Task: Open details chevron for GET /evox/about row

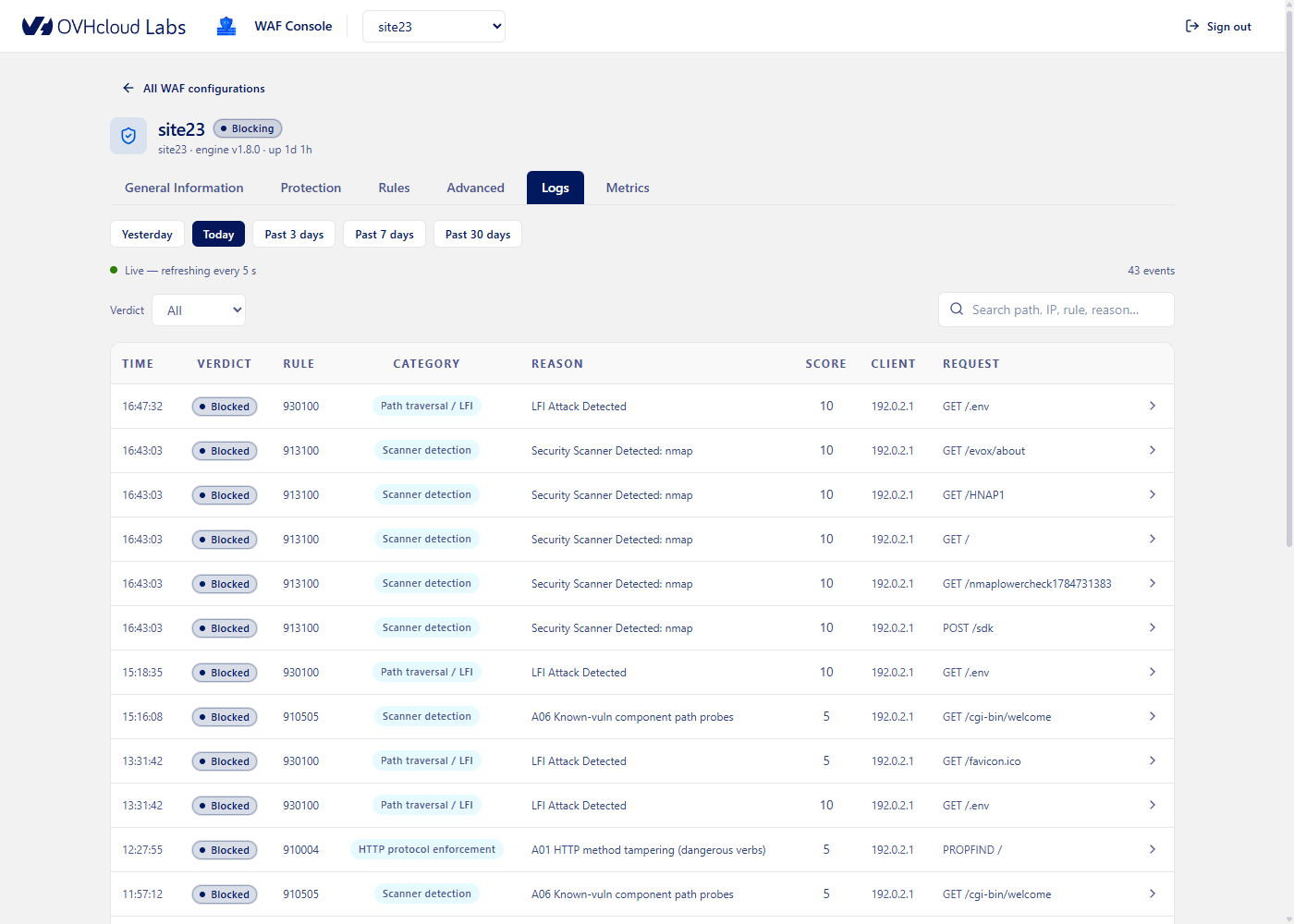Action: pos(1152,450)
